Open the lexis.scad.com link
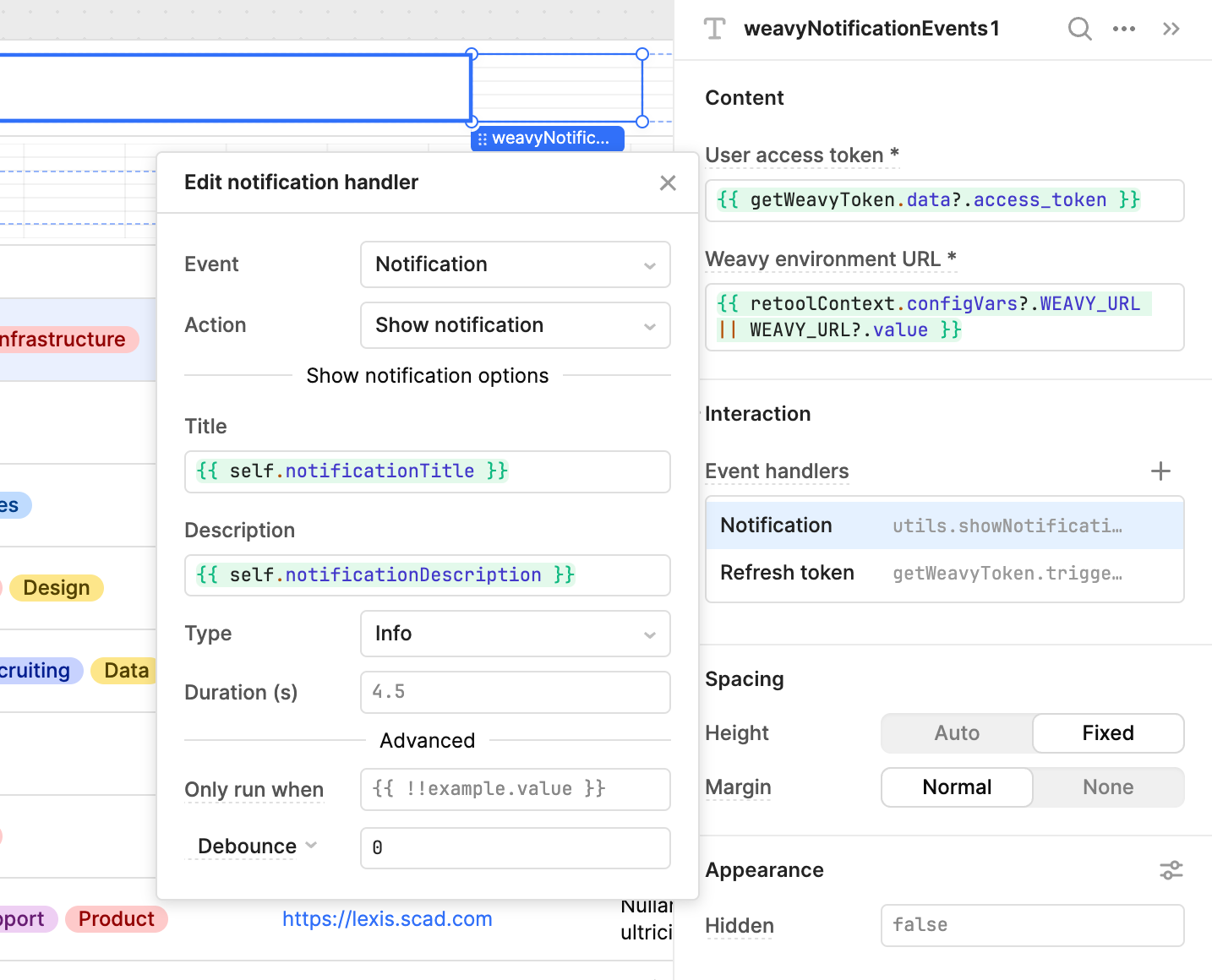Image resolution: width=1212 pixels, height=980 pixels. (387, 919)
